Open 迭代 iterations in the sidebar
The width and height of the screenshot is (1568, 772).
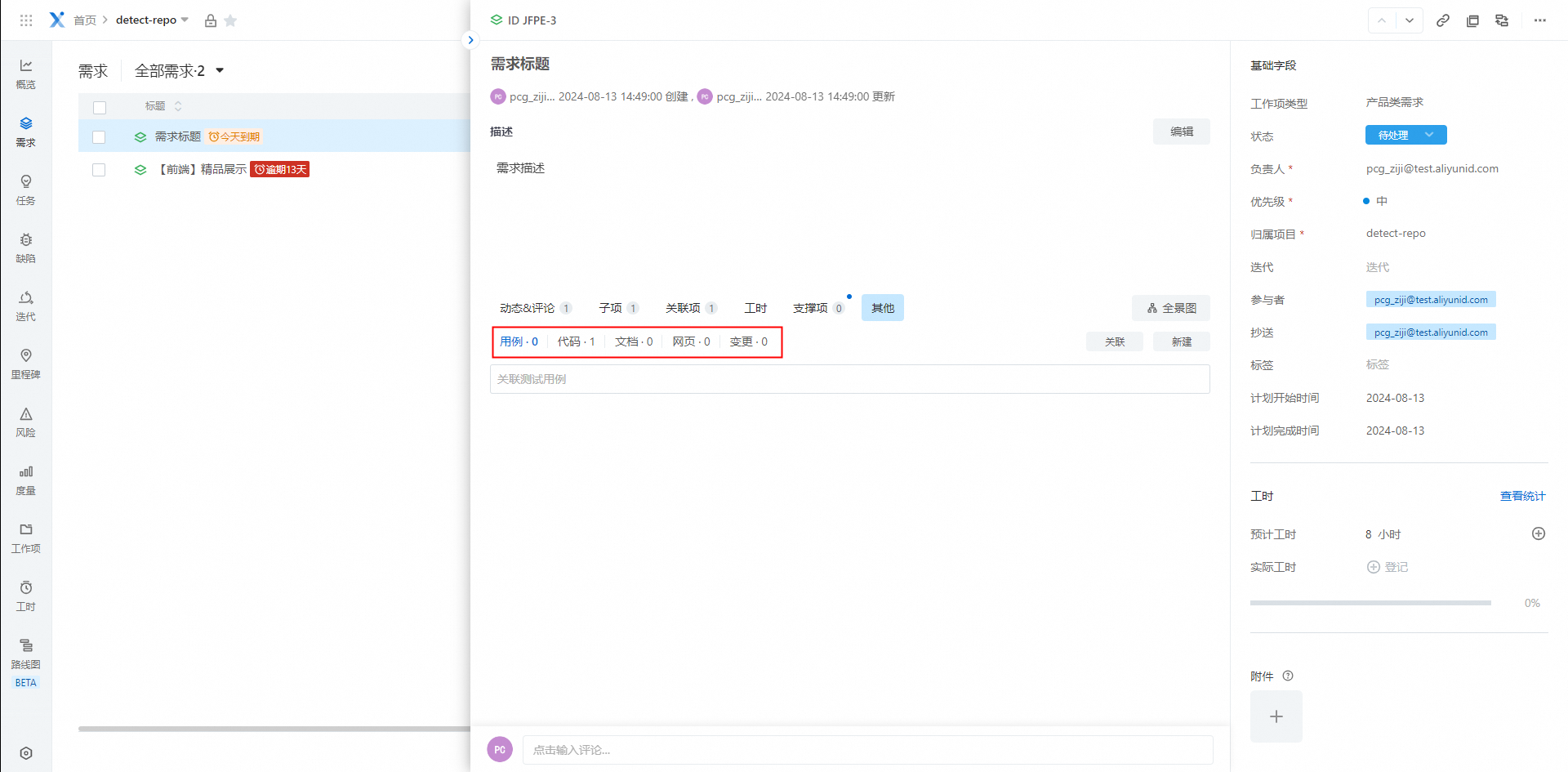click(26, 306)
